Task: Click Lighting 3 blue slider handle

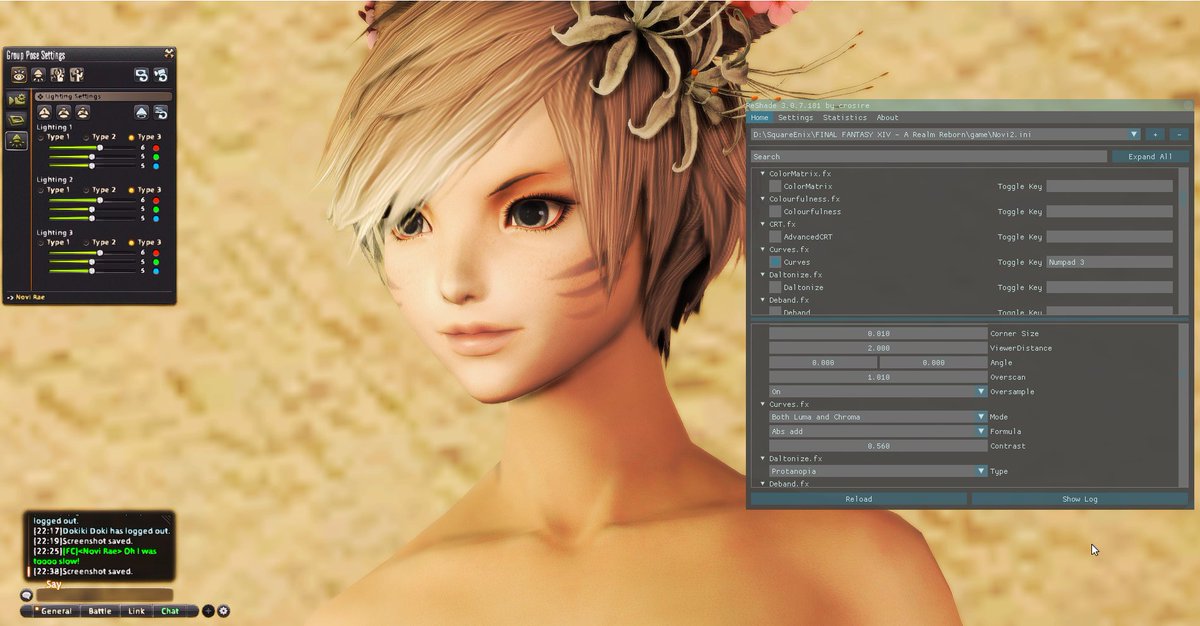Action: tap(93, 270)
